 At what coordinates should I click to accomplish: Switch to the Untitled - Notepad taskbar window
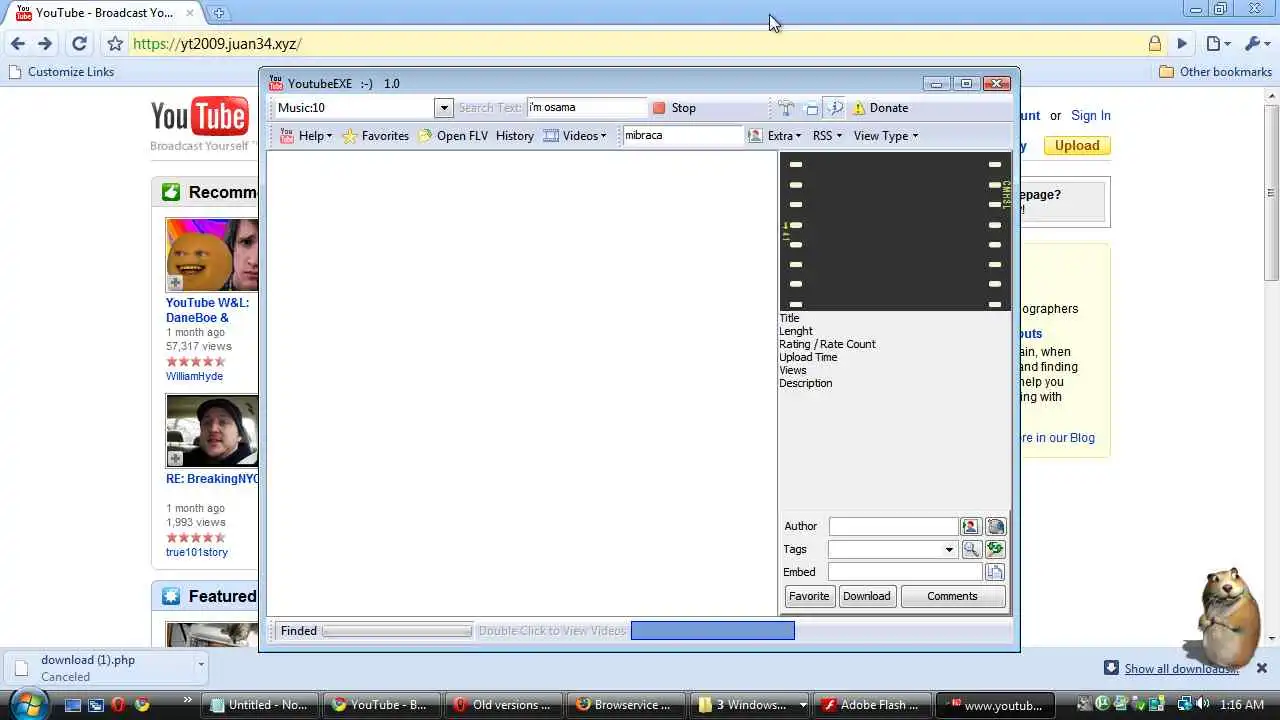[259, 705]
